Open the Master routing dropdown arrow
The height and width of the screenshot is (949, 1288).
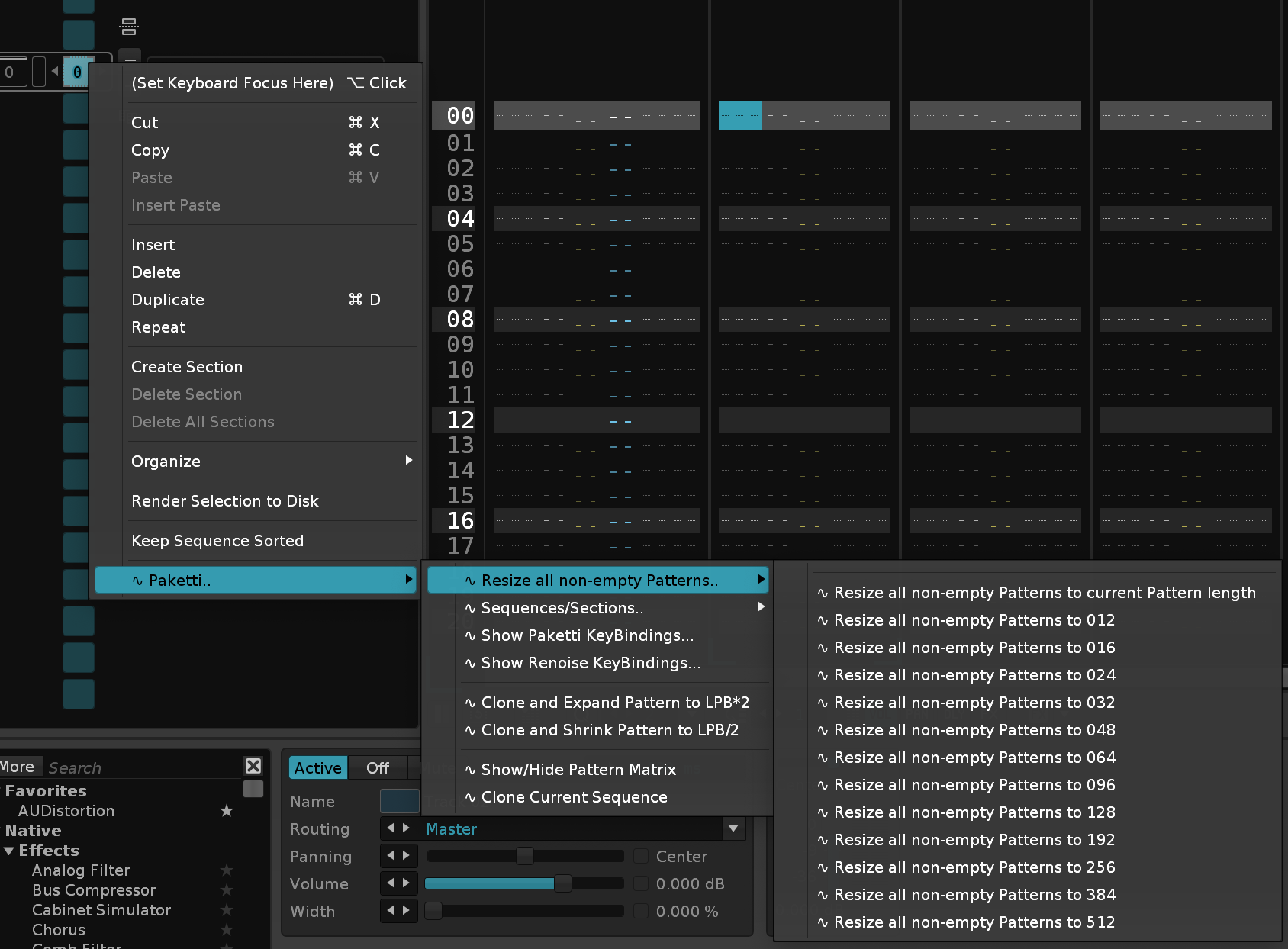tap(733, 828)
